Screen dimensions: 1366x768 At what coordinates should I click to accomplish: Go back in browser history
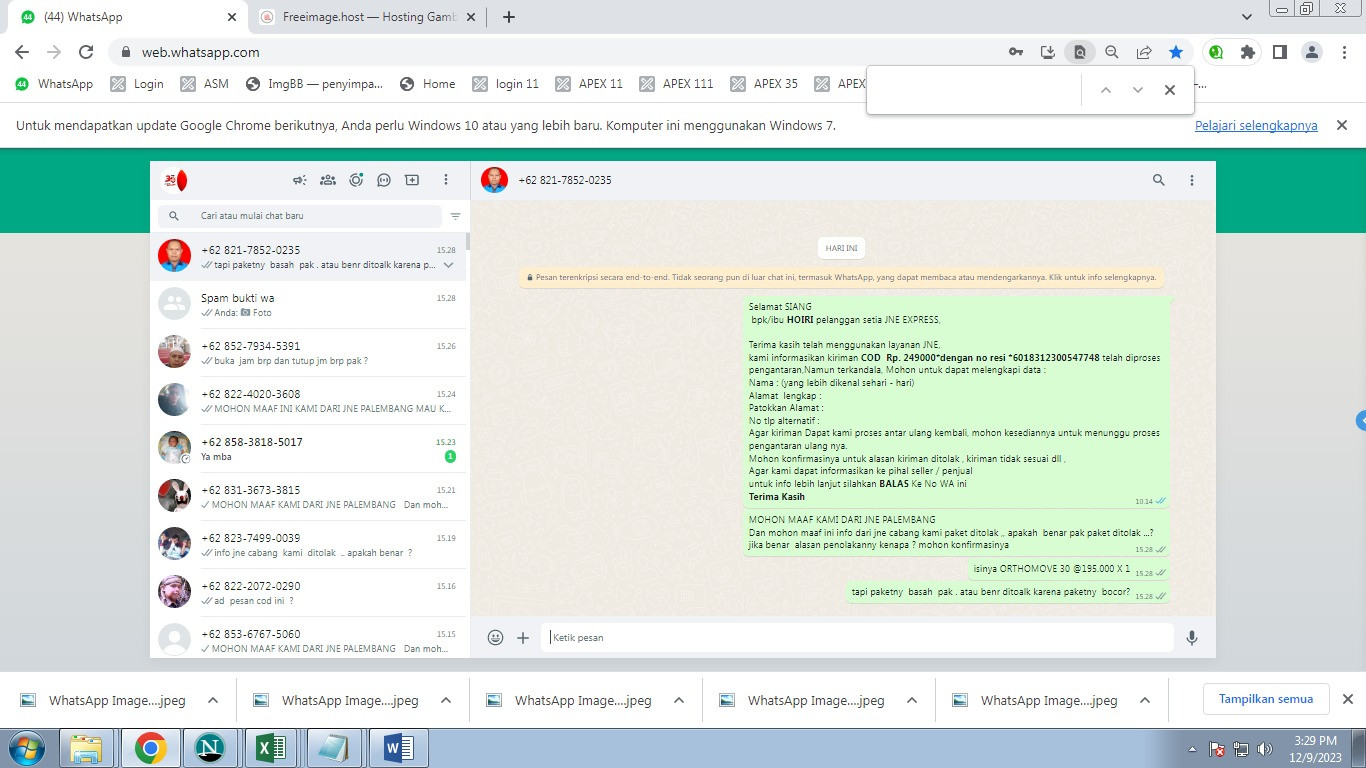[x=22, y=52]
